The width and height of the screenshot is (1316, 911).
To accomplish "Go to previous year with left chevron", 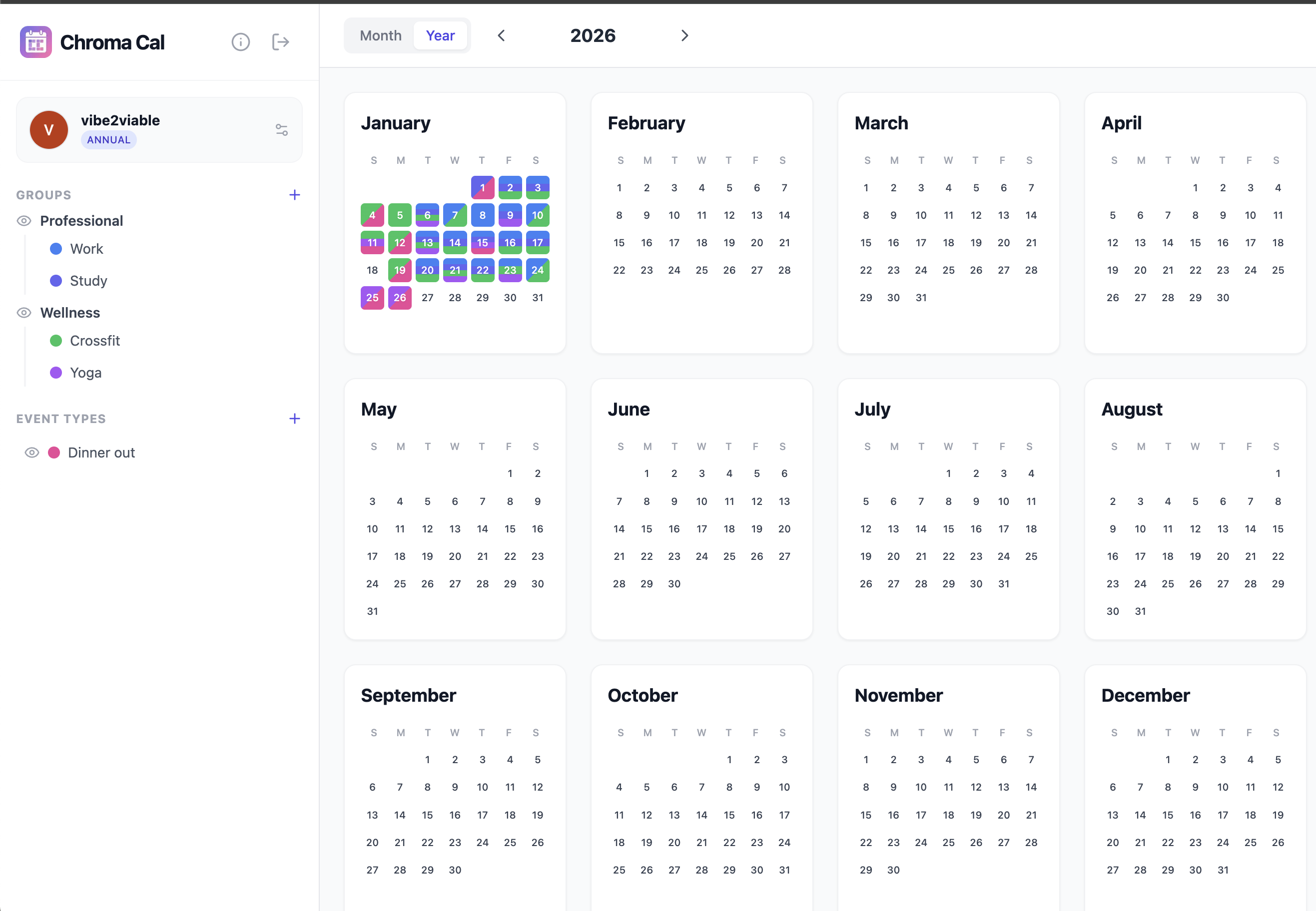I will (501, 35).
